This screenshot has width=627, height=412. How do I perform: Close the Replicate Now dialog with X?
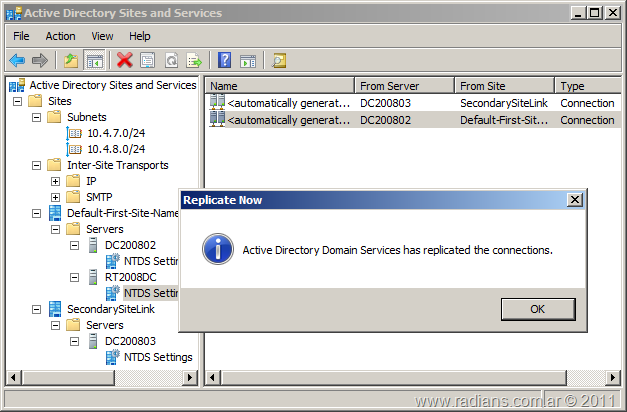(574, 200)
